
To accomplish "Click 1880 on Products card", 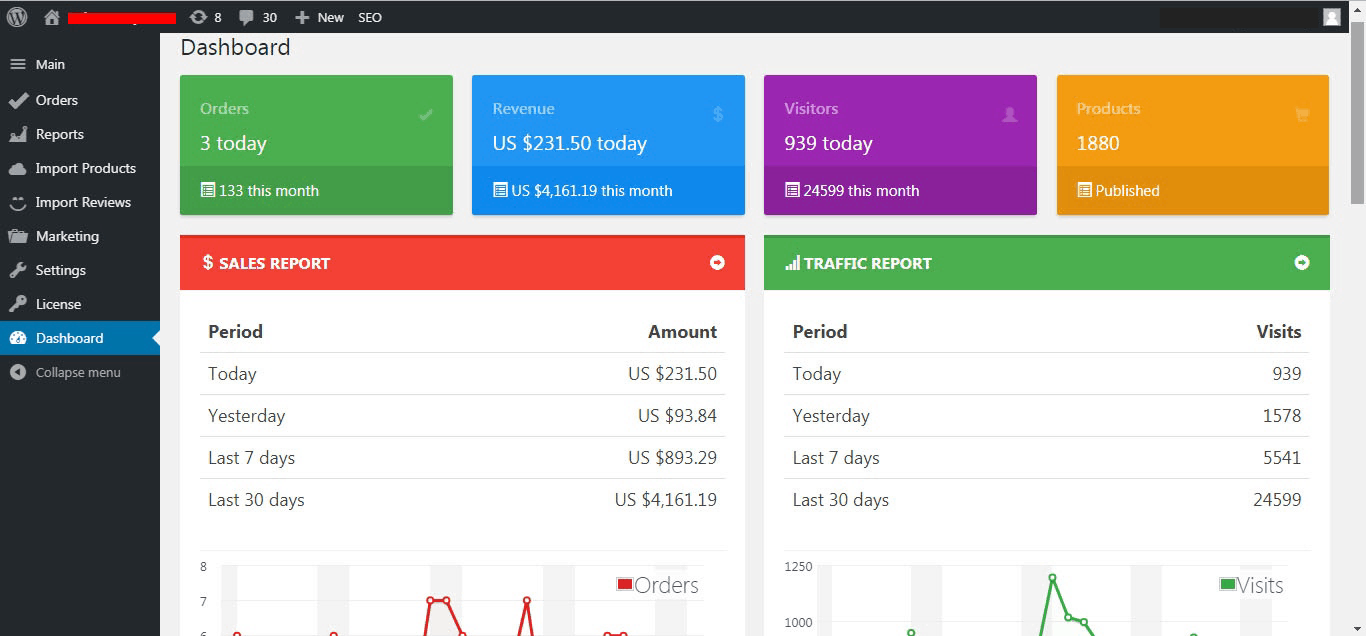I will tap(1098, 143).
